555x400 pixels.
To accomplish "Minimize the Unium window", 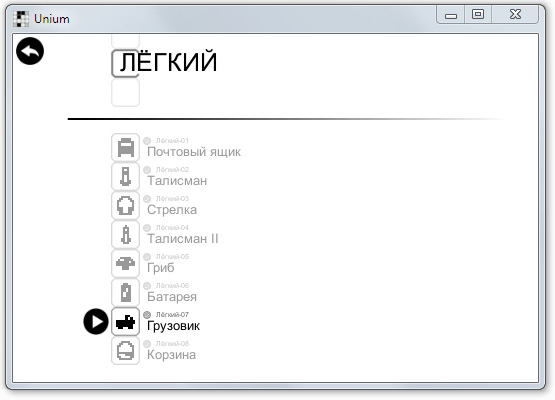I will [451, 15].
